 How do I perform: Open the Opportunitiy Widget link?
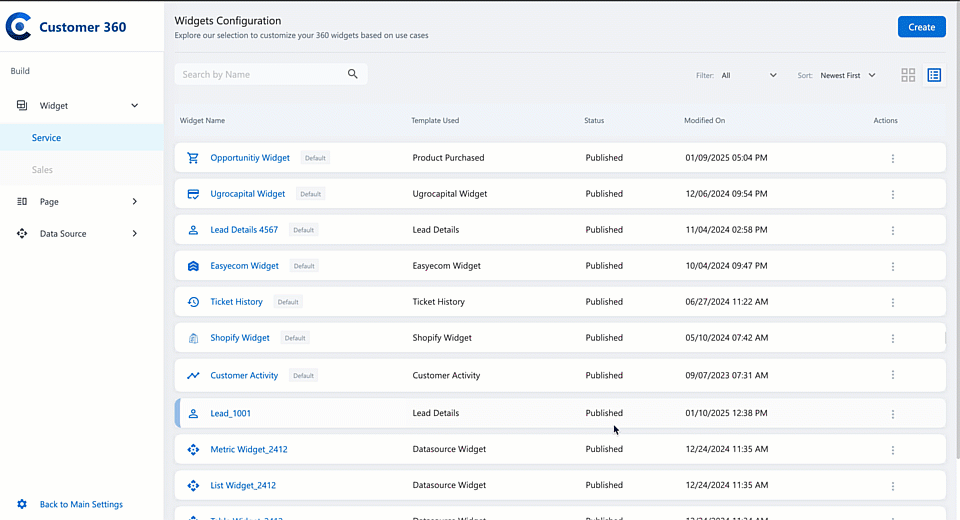click(x=250, y=157)
